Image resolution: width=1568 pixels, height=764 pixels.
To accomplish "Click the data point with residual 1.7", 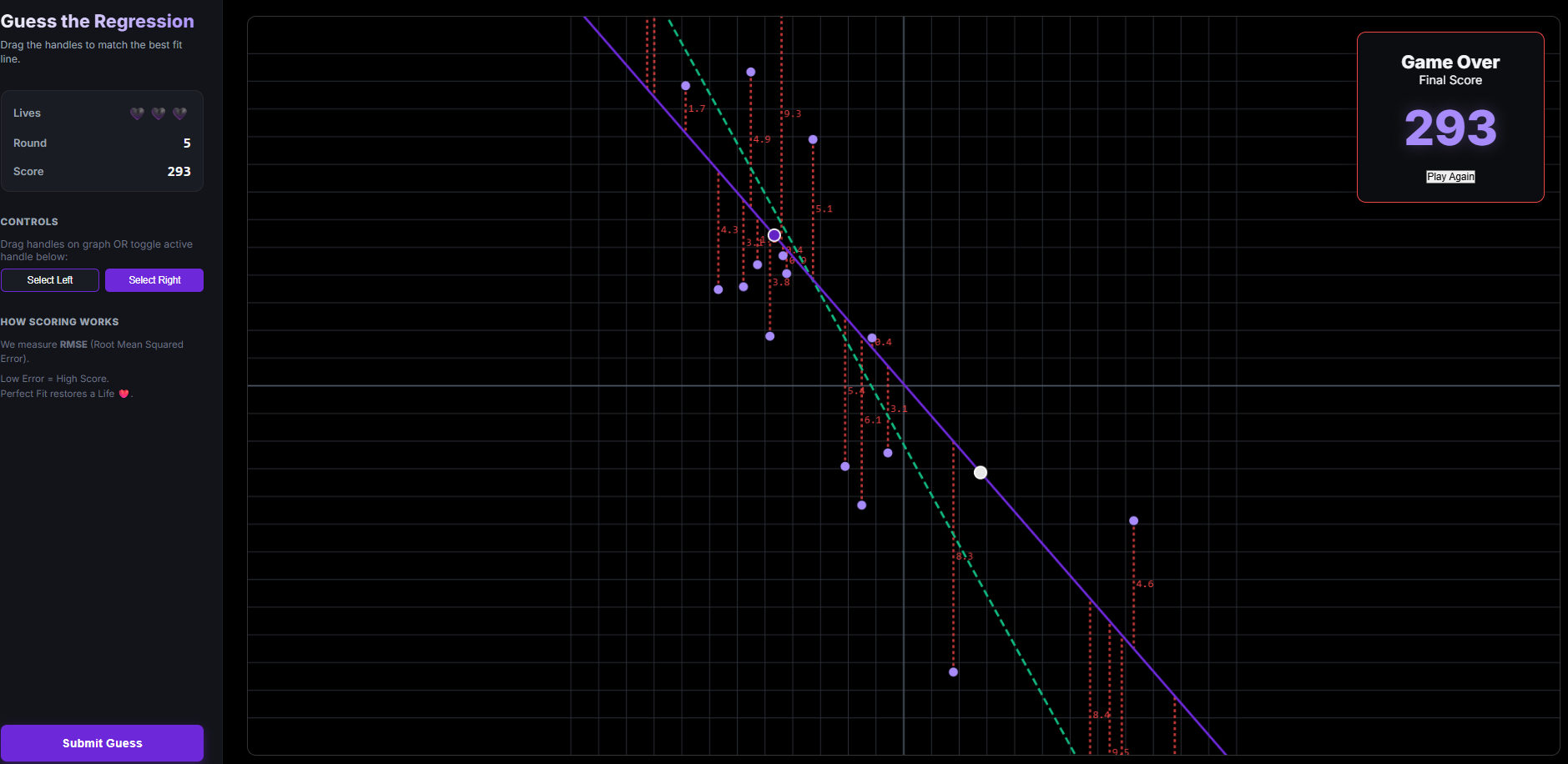I will tap(685, 86).
